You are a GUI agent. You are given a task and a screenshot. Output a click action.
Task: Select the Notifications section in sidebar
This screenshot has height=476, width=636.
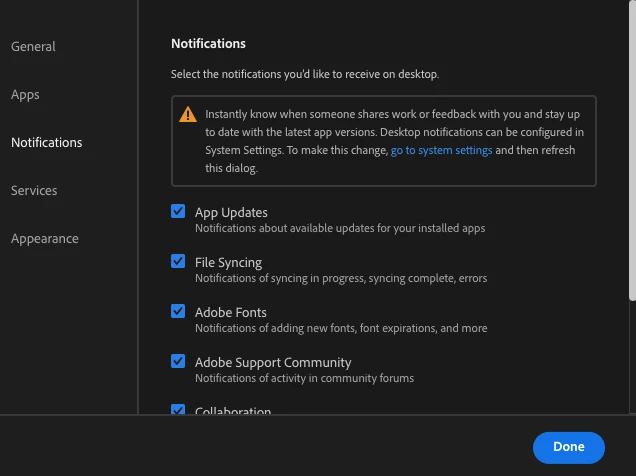pyautogui.click(x=47, y=143)
